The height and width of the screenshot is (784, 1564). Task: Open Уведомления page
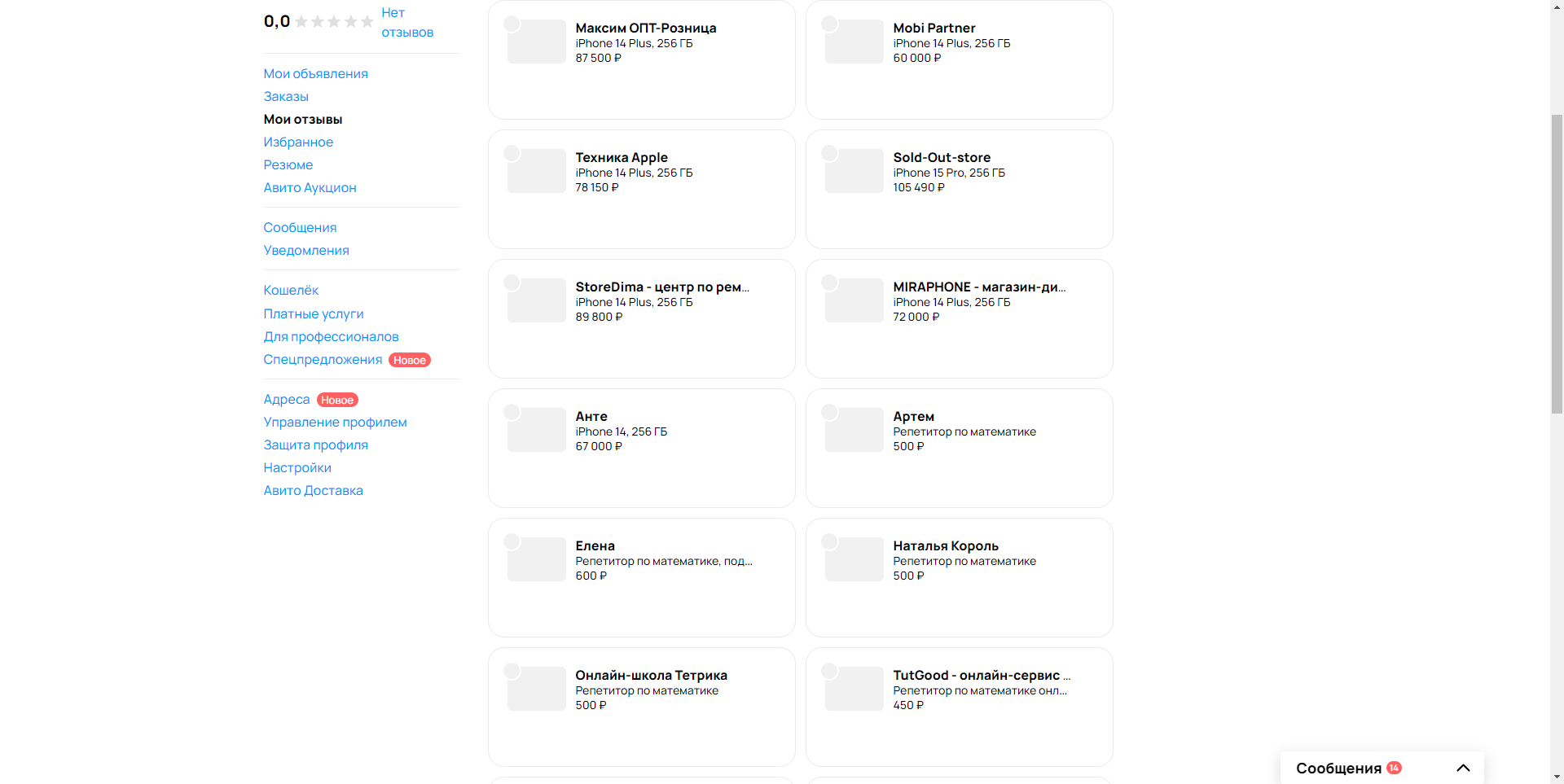coord(306,251)
